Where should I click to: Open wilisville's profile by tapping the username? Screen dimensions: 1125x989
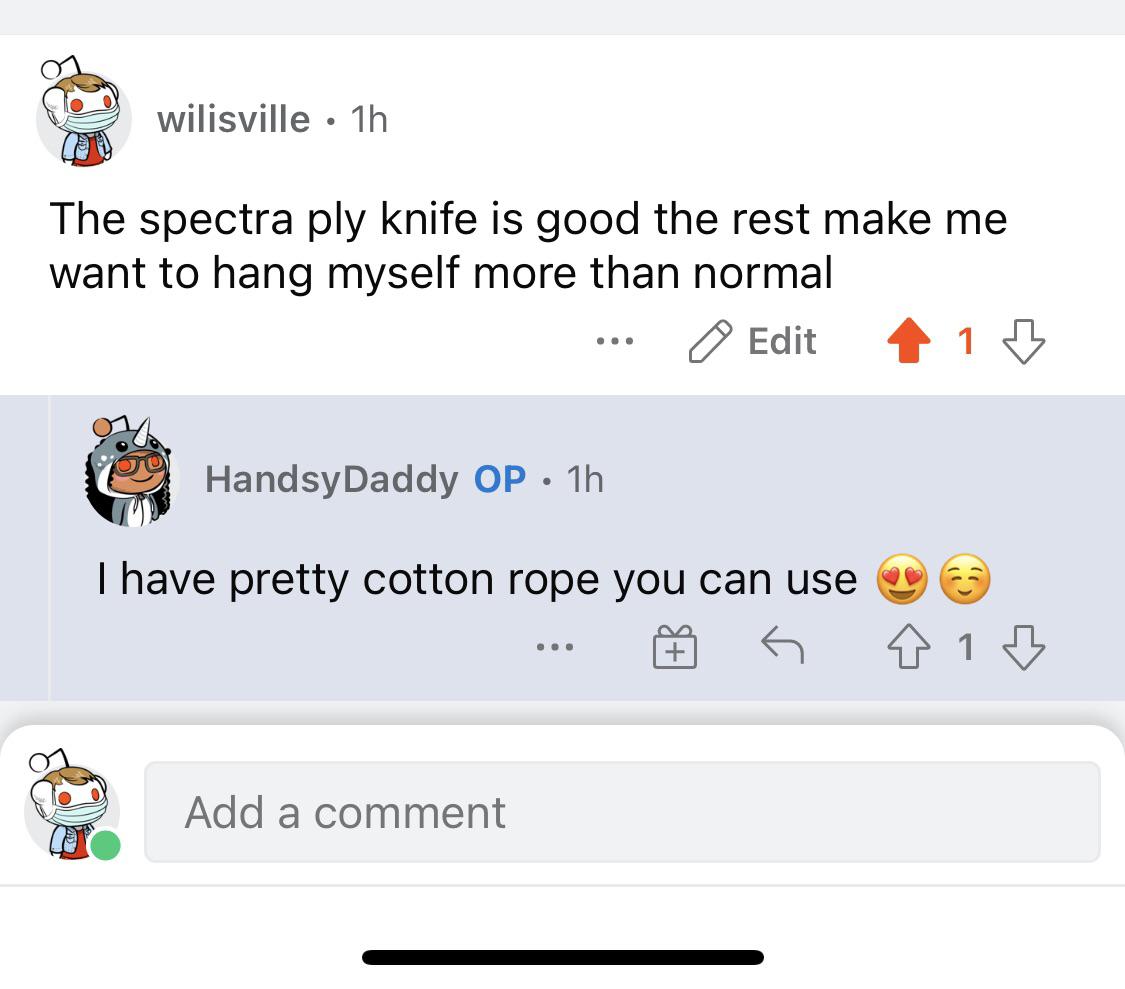(x=234, y=118)
